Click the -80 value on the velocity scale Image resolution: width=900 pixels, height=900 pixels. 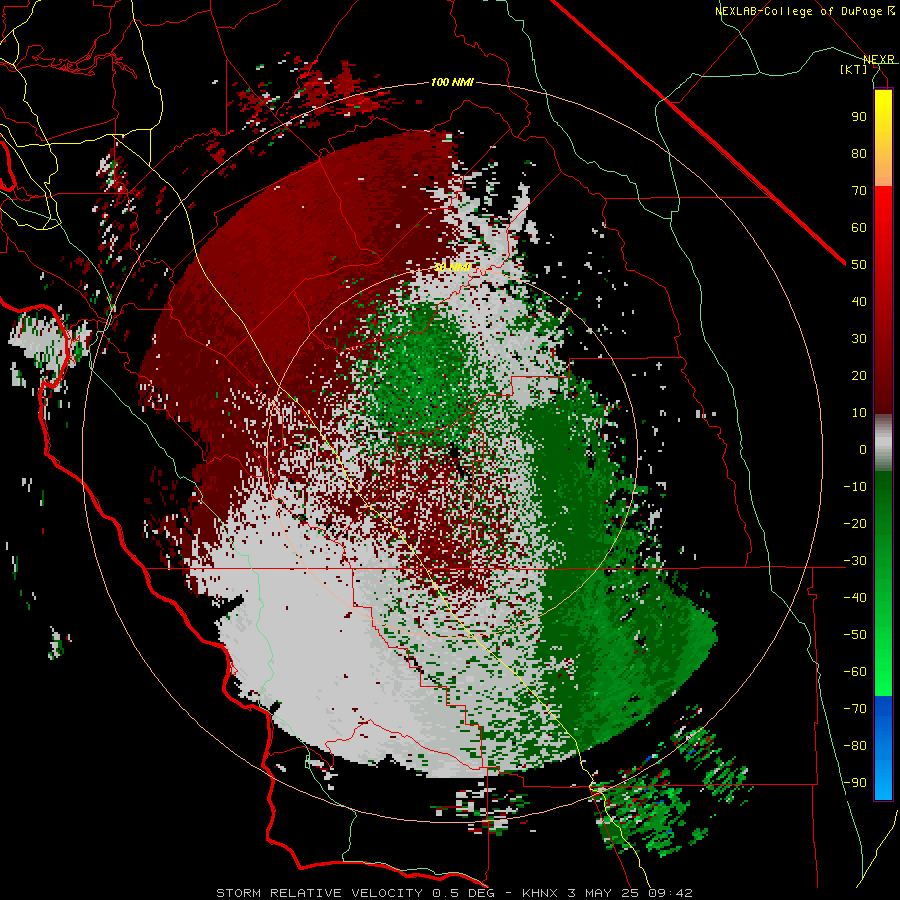coord(855,746)
